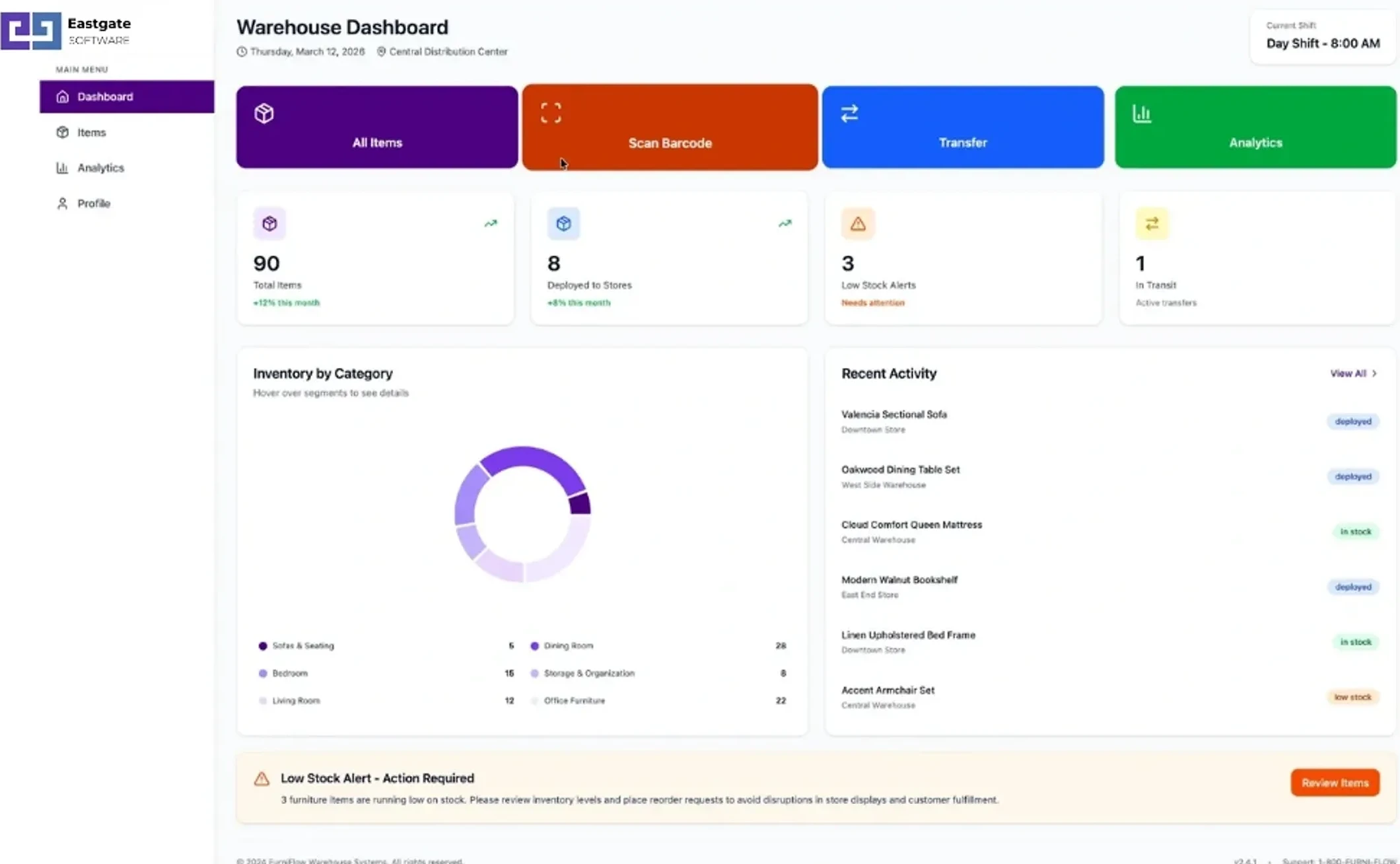Click the chevron next to View All
Screen dimensions: 1400x864
[x=1374, y=373]
